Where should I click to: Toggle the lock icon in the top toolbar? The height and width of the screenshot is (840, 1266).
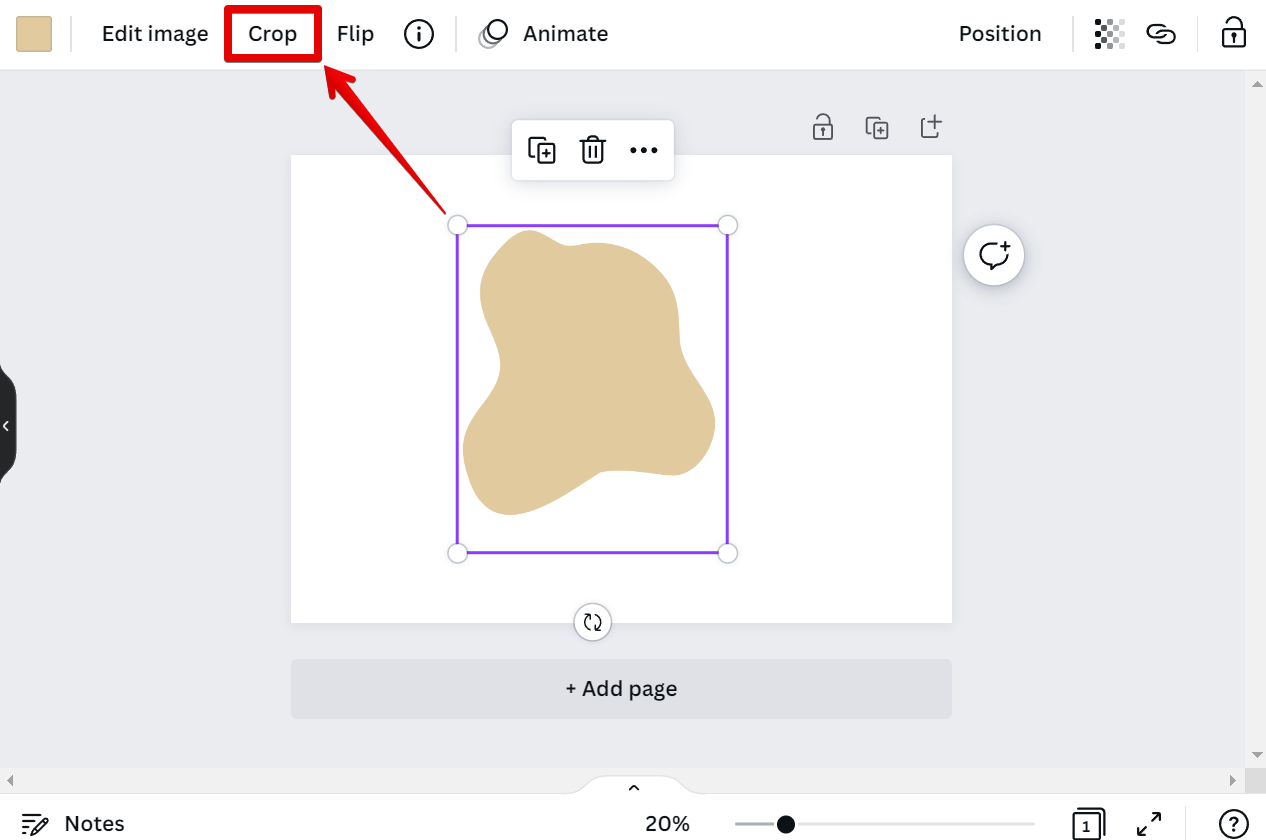pyautogui.click(x=1233, y=33)
